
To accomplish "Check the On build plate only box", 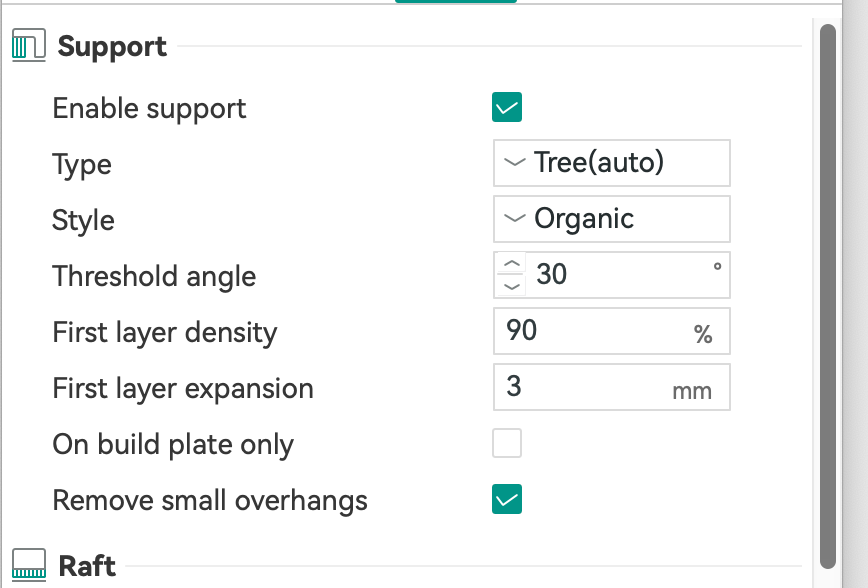I will pos(507,443).
